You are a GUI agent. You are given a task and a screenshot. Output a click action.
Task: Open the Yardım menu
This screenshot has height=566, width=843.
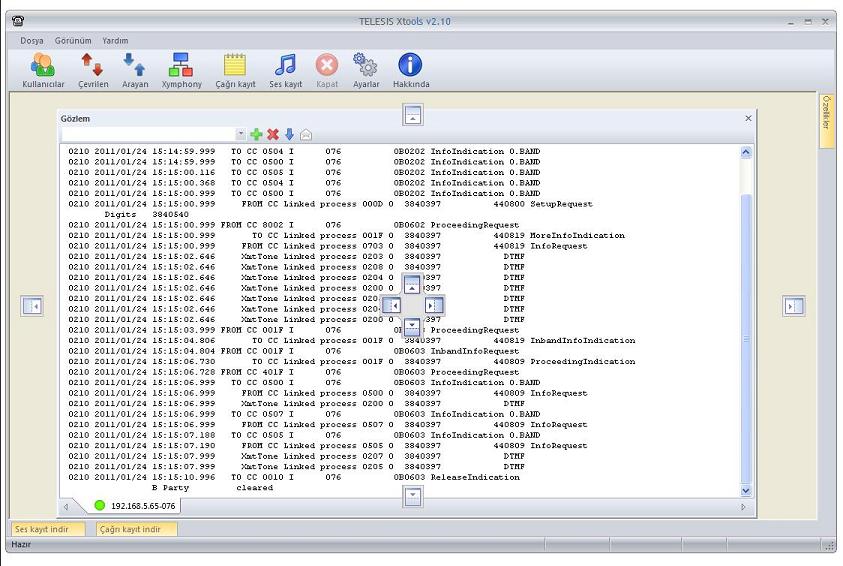pyautogui.click(x=116, y=40)
